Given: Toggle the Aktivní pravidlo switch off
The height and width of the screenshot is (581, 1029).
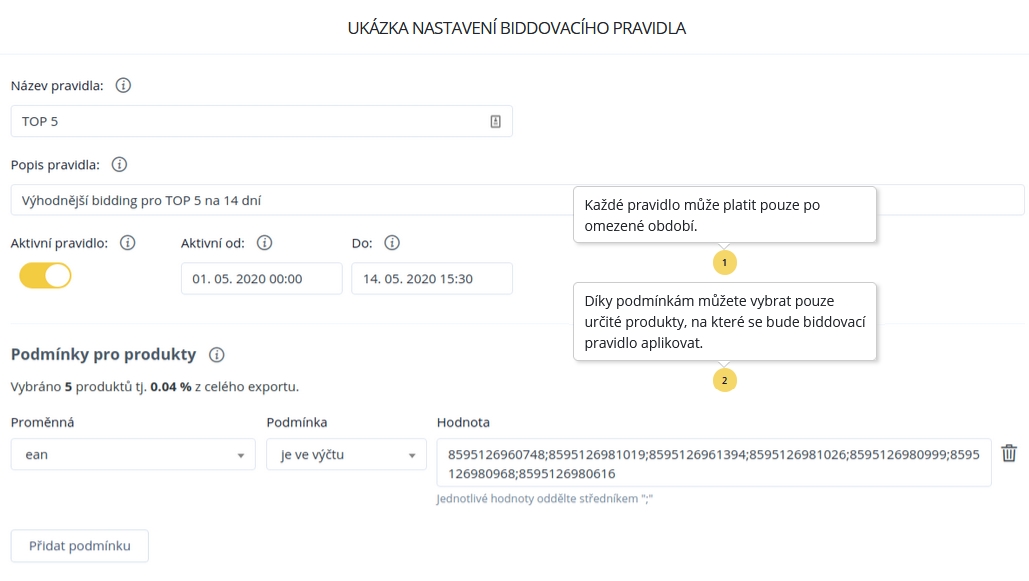Looking at the screenshot, I should tap(45, 276).
